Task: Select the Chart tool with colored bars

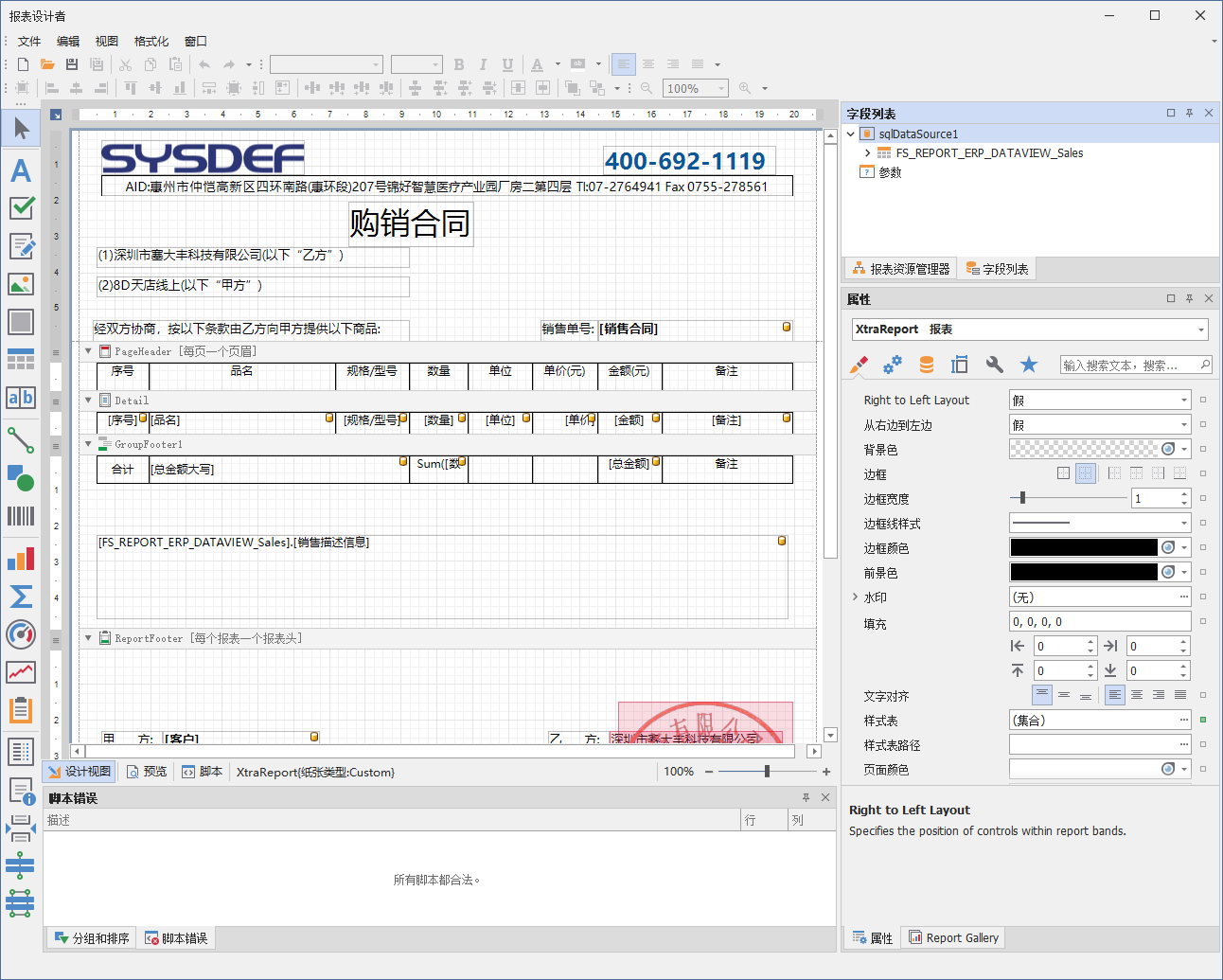Action: click(21, 559)
